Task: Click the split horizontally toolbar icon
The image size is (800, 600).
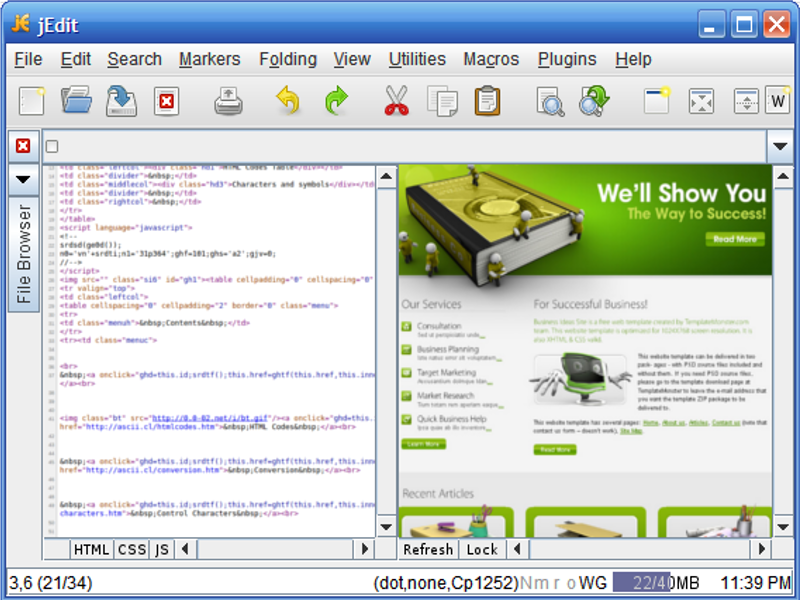Action: pos(746,101)
